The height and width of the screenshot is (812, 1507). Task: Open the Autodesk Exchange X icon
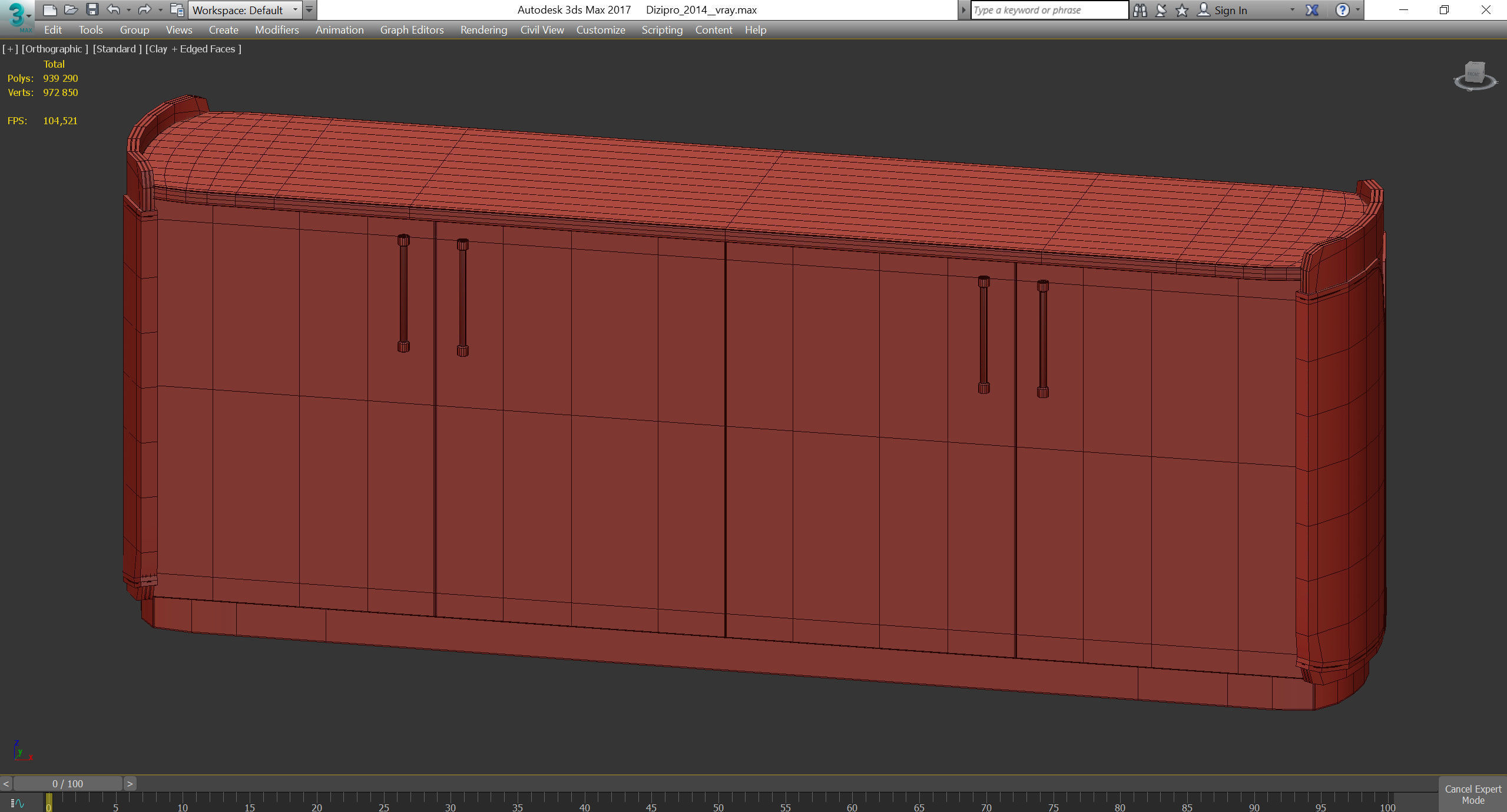pyautogui.click(x=1311, y=10)
